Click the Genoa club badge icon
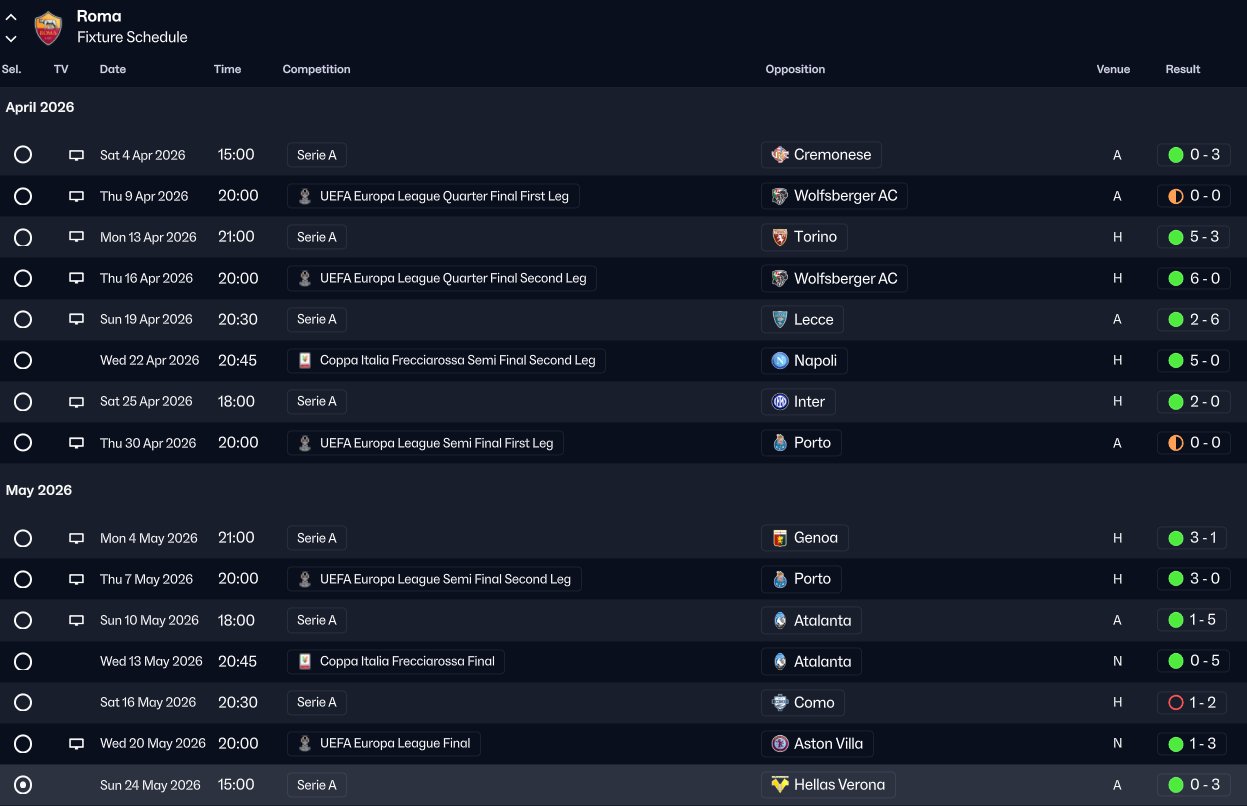This screenshot has height=806, width=1247. pos(780,538)
